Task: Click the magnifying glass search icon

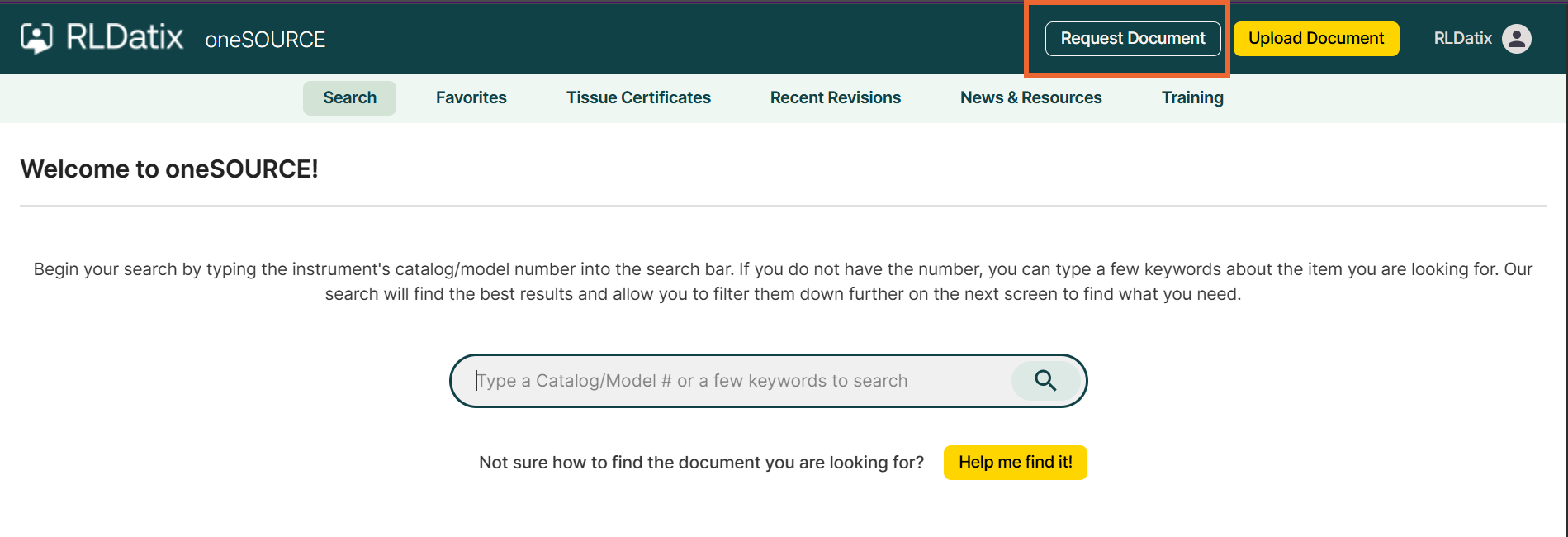Action: [x=1045, y=380]
